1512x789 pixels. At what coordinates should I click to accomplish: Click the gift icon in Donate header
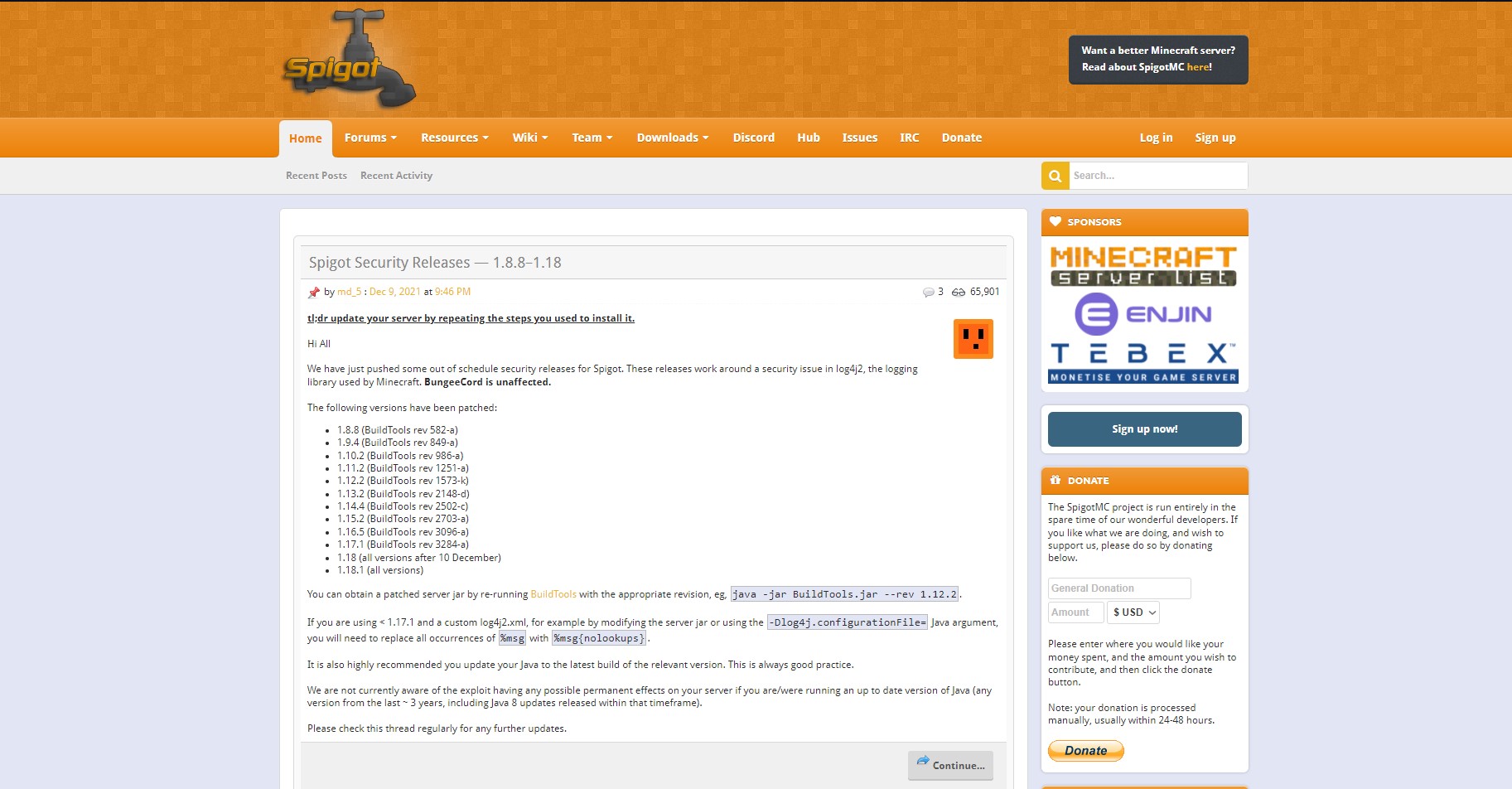pos(1055,481)
